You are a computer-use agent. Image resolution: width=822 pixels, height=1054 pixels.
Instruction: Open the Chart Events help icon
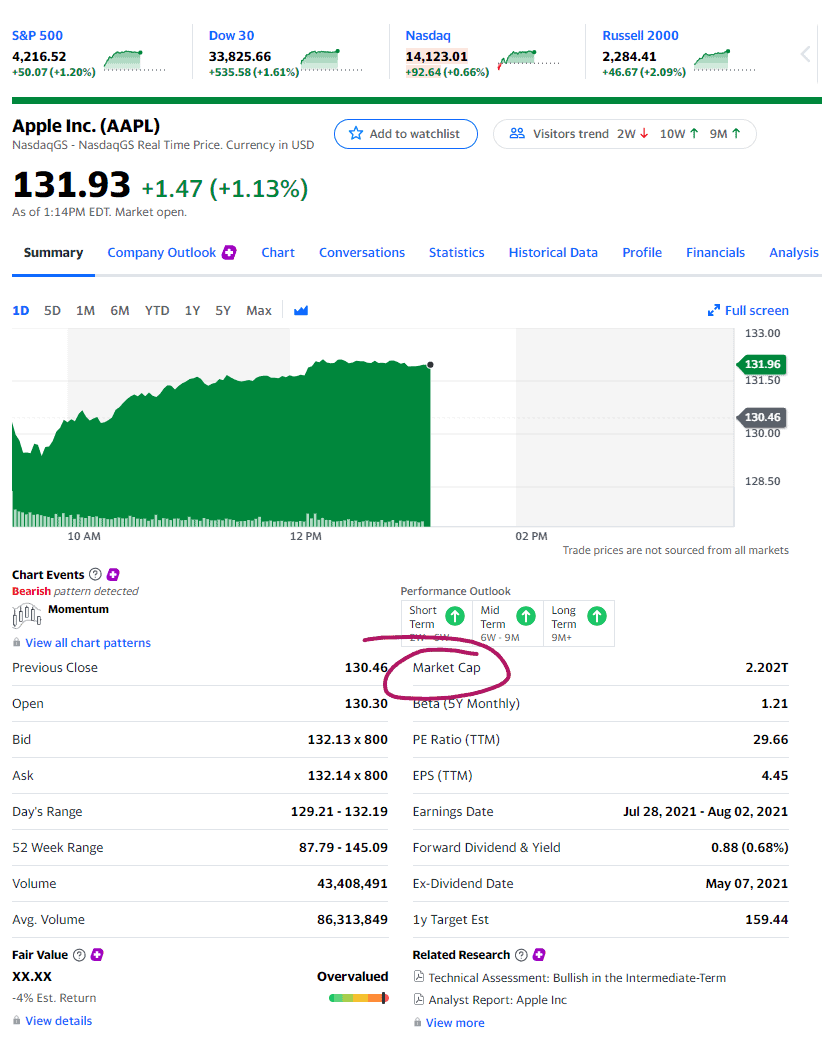[x=93, y=574]
